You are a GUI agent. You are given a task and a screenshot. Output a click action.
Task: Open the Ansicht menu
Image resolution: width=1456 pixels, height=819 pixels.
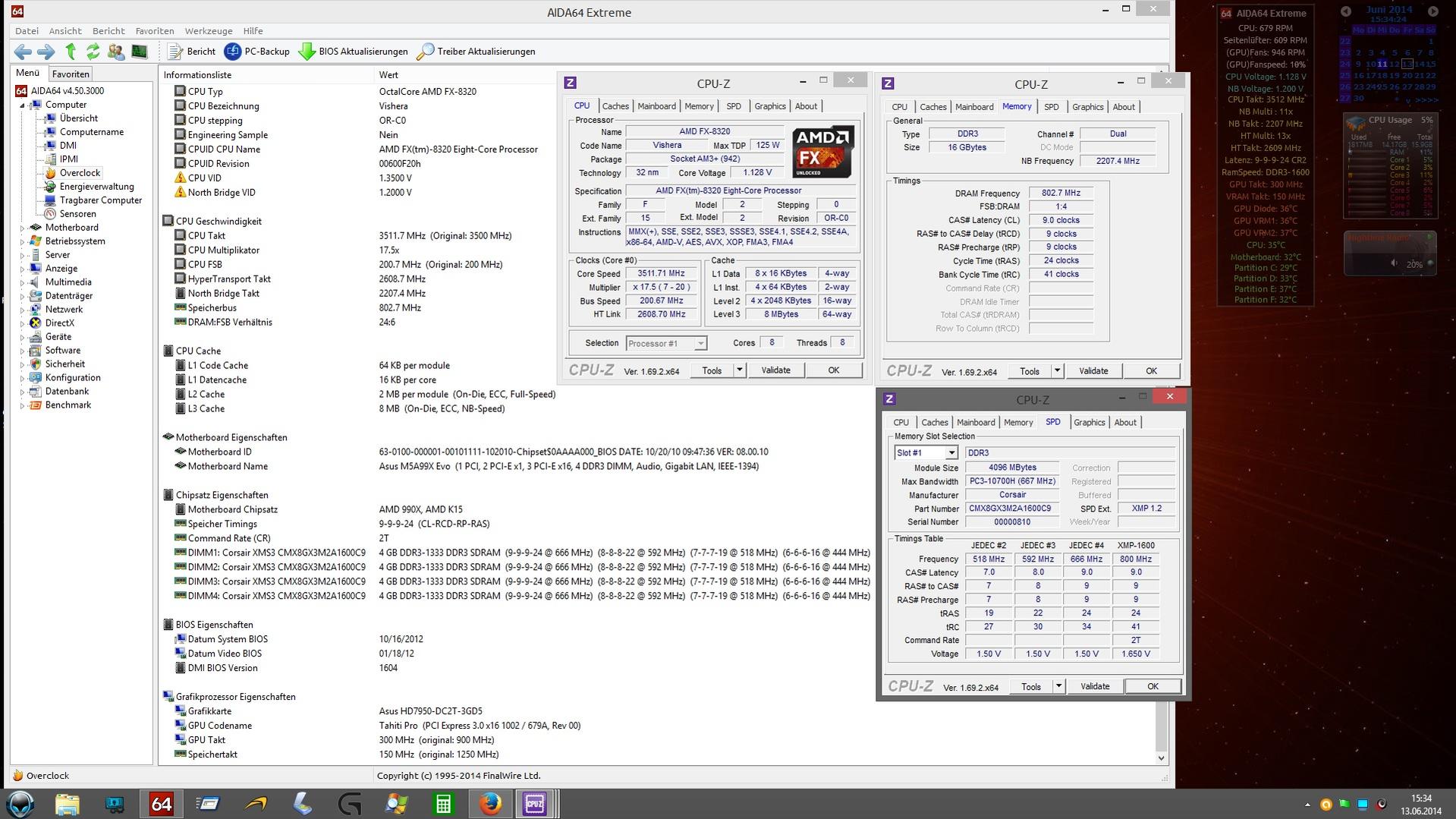point(65,31)
